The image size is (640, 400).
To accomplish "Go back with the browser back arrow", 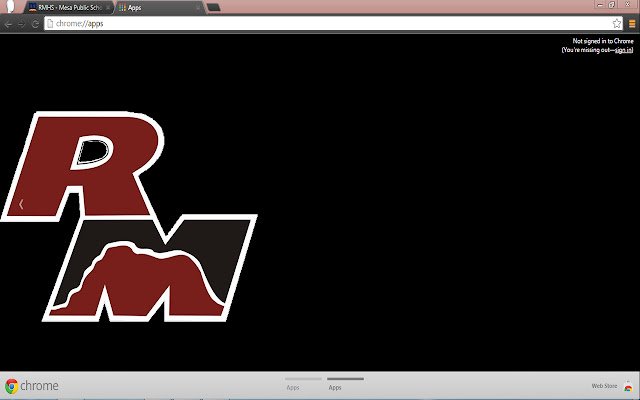I will point(8,24).
